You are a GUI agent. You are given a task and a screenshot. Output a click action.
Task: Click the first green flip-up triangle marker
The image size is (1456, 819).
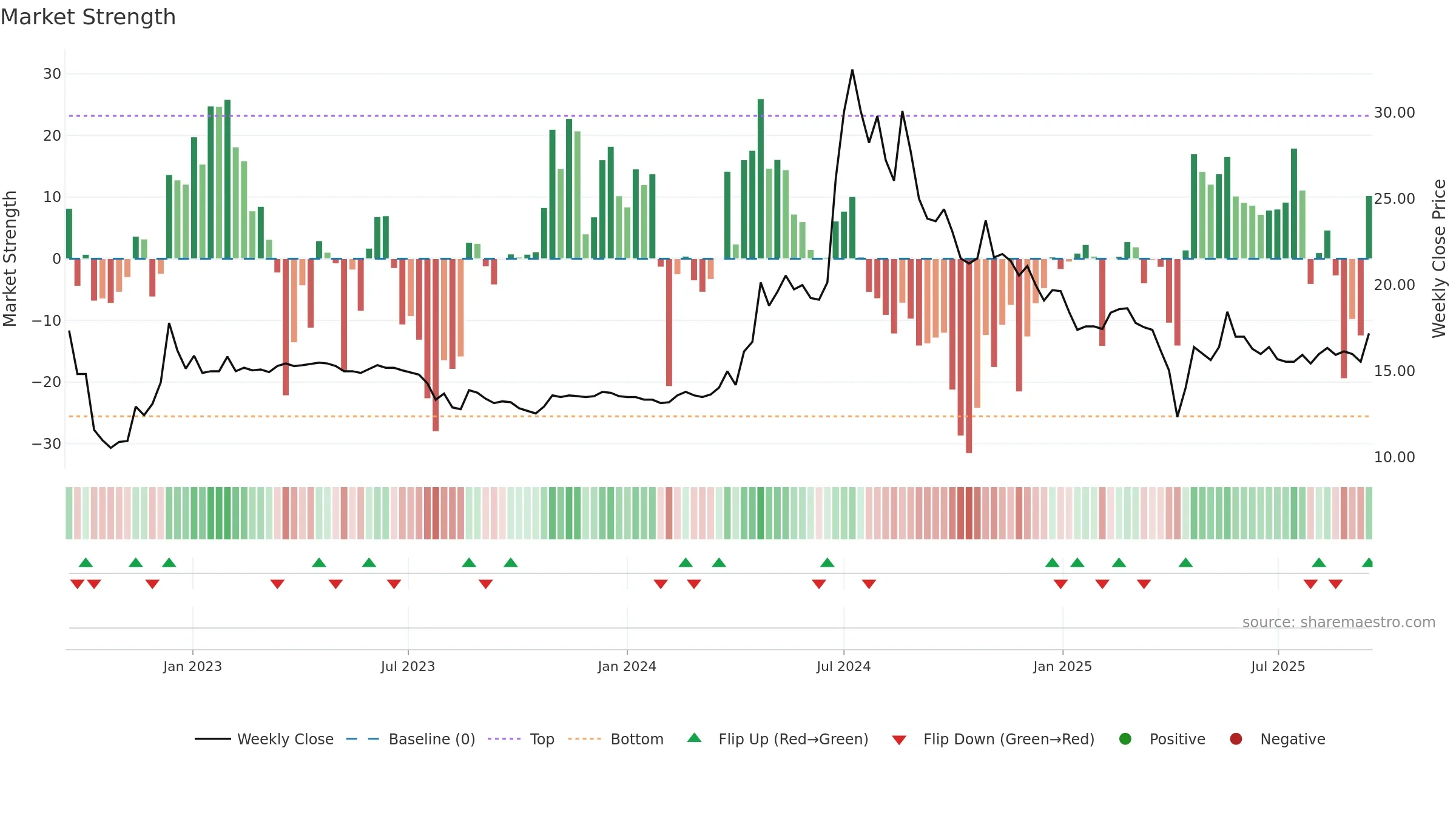pyautogui.click(x=86, y=562)
